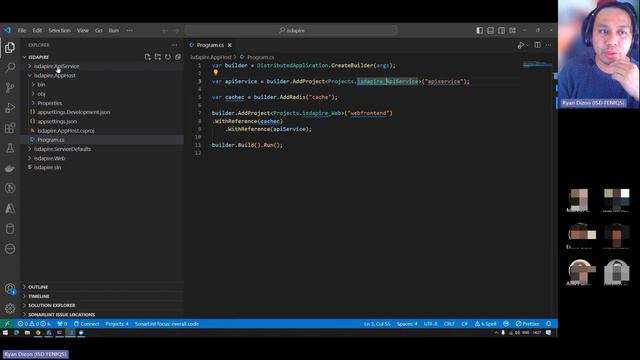The height and width of the screenshot is (360, 640).
Task: Toggle the secondary side bar layout icon
Action: [x=501, y=31]
